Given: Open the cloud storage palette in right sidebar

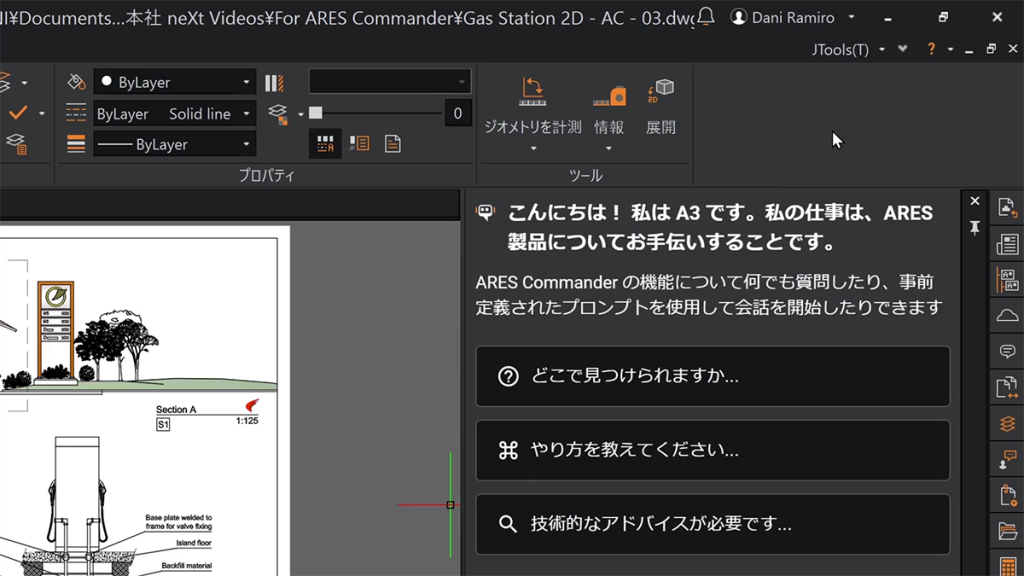Looking at the screenshot, I should click(1007, 315).
